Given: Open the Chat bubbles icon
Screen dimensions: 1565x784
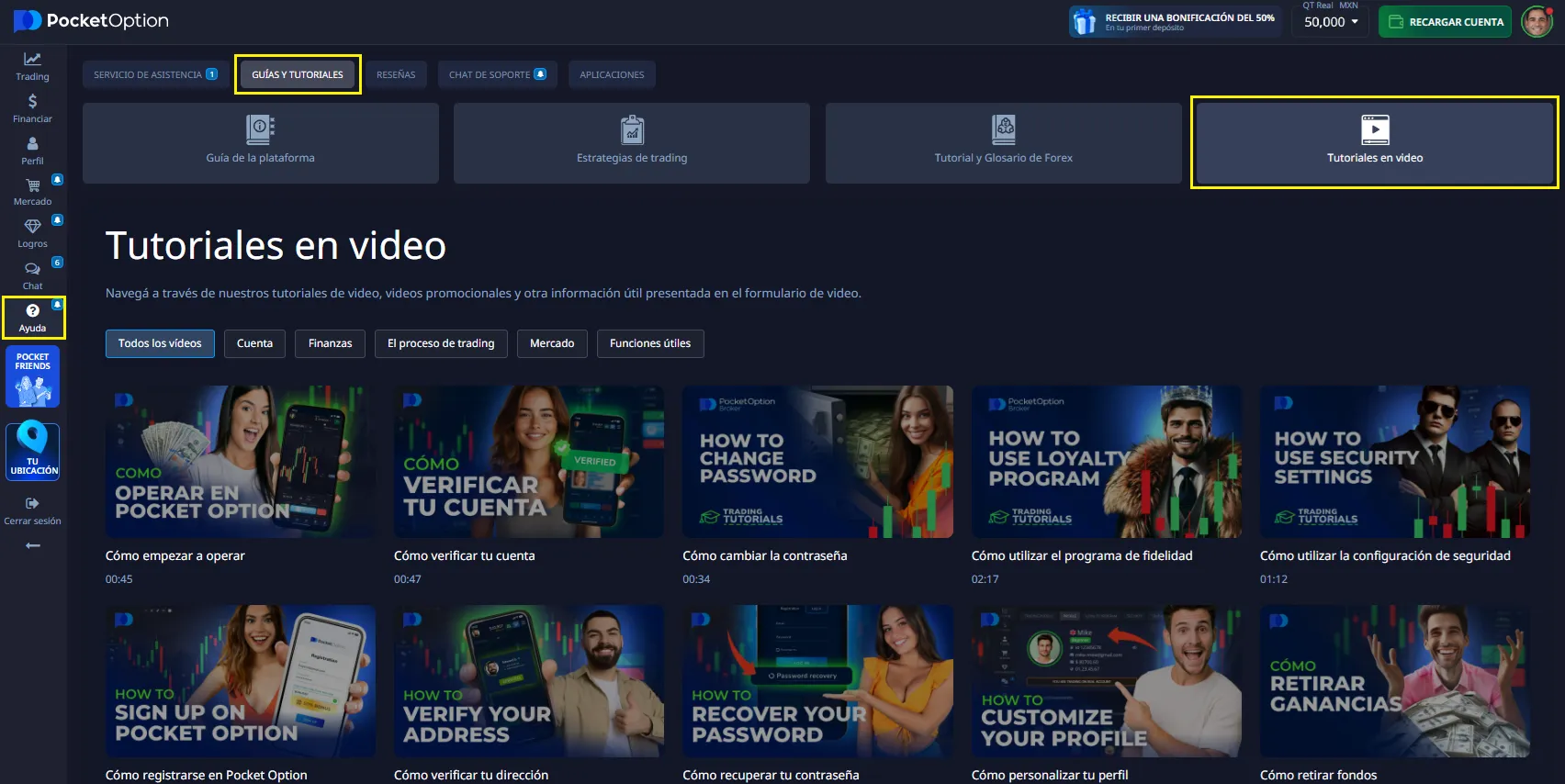Looking at the screenshot, I should (x=32, y=268).
